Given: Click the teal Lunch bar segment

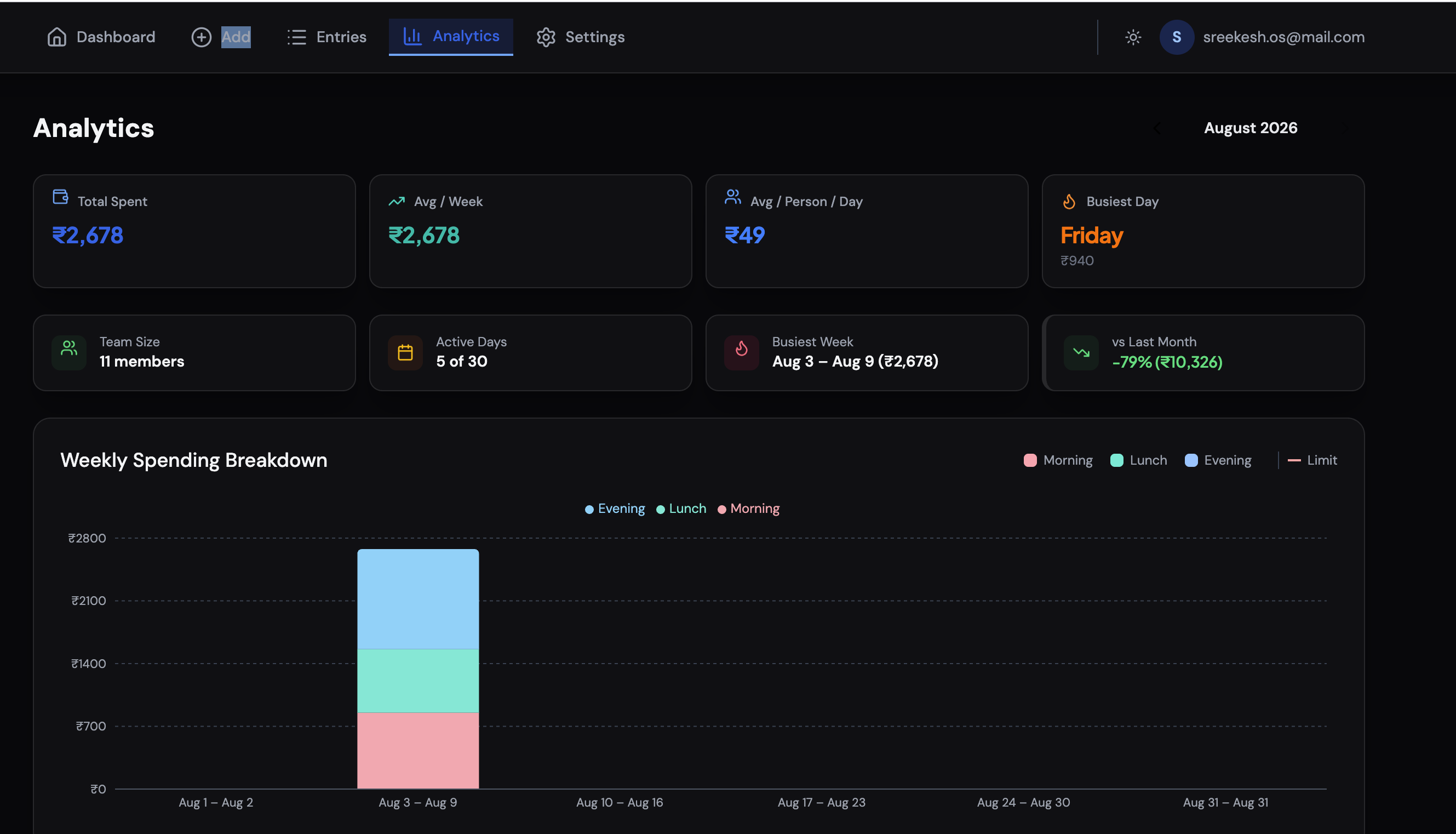Looking at the screenshot, I should 418,681.
